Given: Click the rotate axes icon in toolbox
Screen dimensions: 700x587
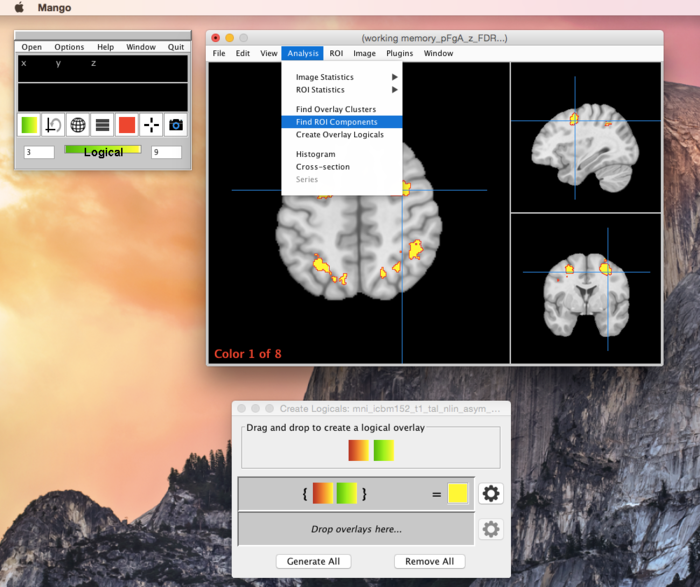Looking at the screenshot, I should (x=54, y=125).
